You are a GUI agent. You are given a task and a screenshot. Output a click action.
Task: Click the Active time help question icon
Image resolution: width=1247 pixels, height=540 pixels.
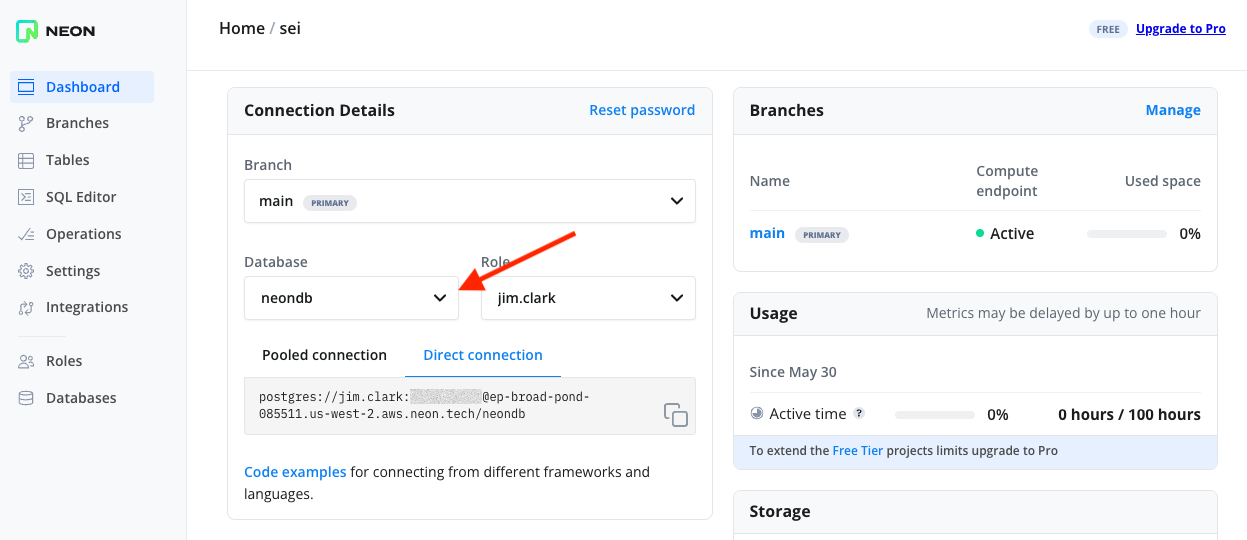[x=859, y=414]
